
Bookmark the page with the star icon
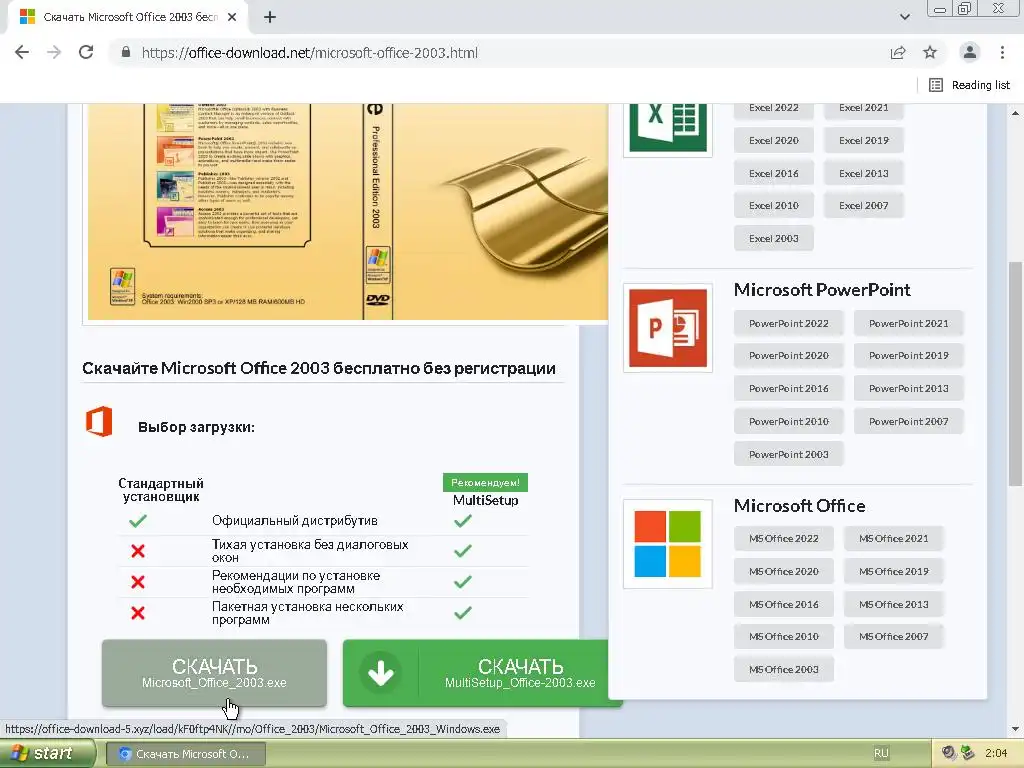(930, 52)
